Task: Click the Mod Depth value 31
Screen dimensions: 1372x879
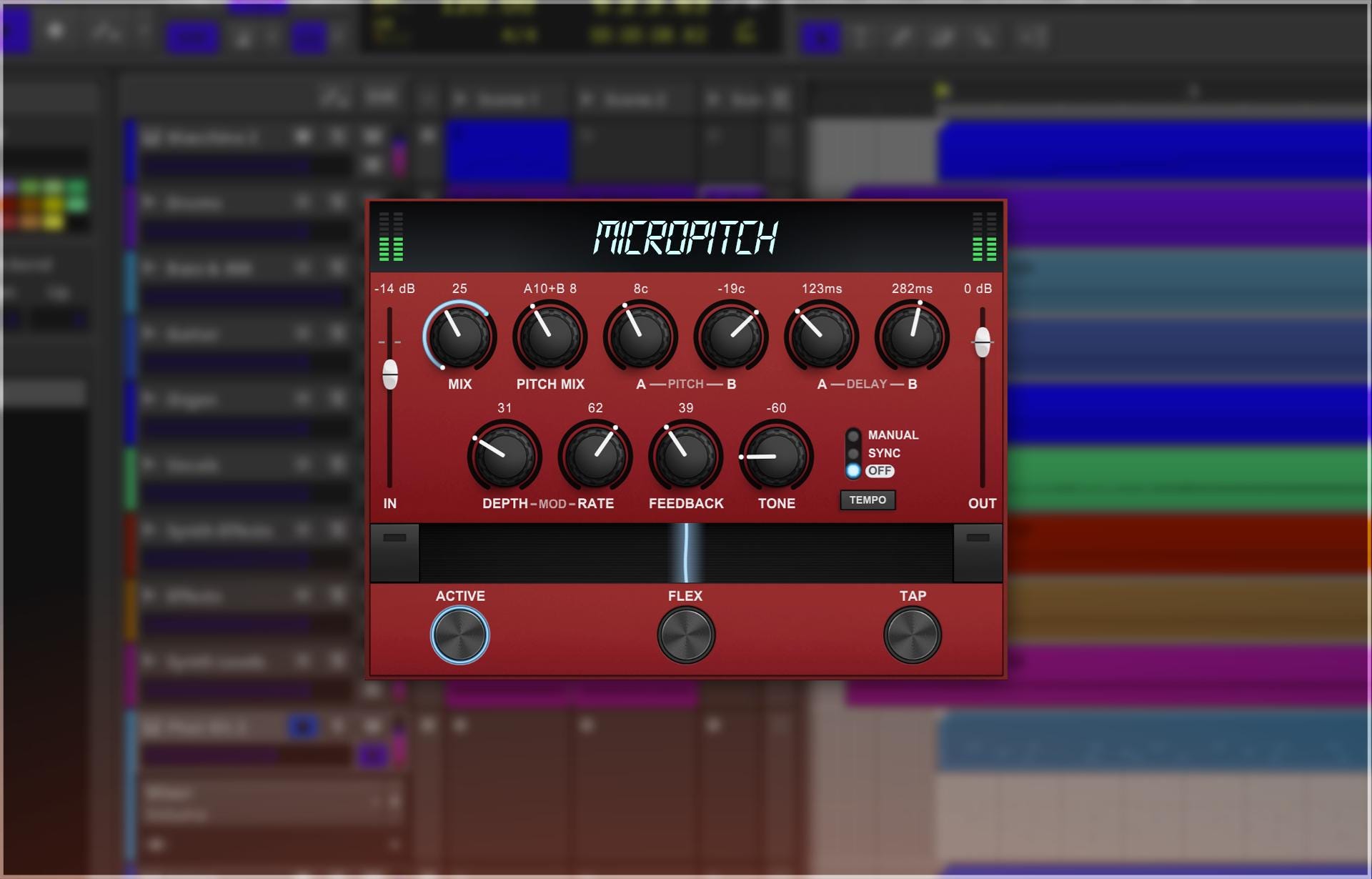Action: click(504, 408)
